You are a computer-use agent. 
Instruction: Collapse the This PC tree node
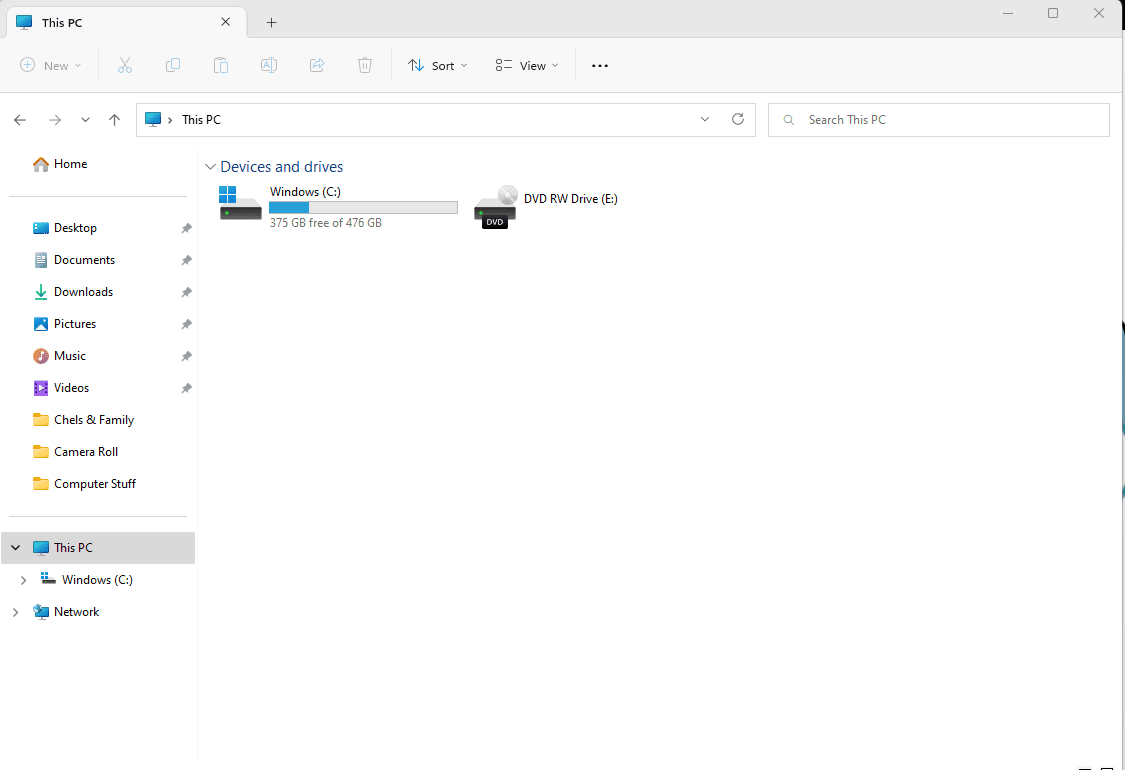15,548
